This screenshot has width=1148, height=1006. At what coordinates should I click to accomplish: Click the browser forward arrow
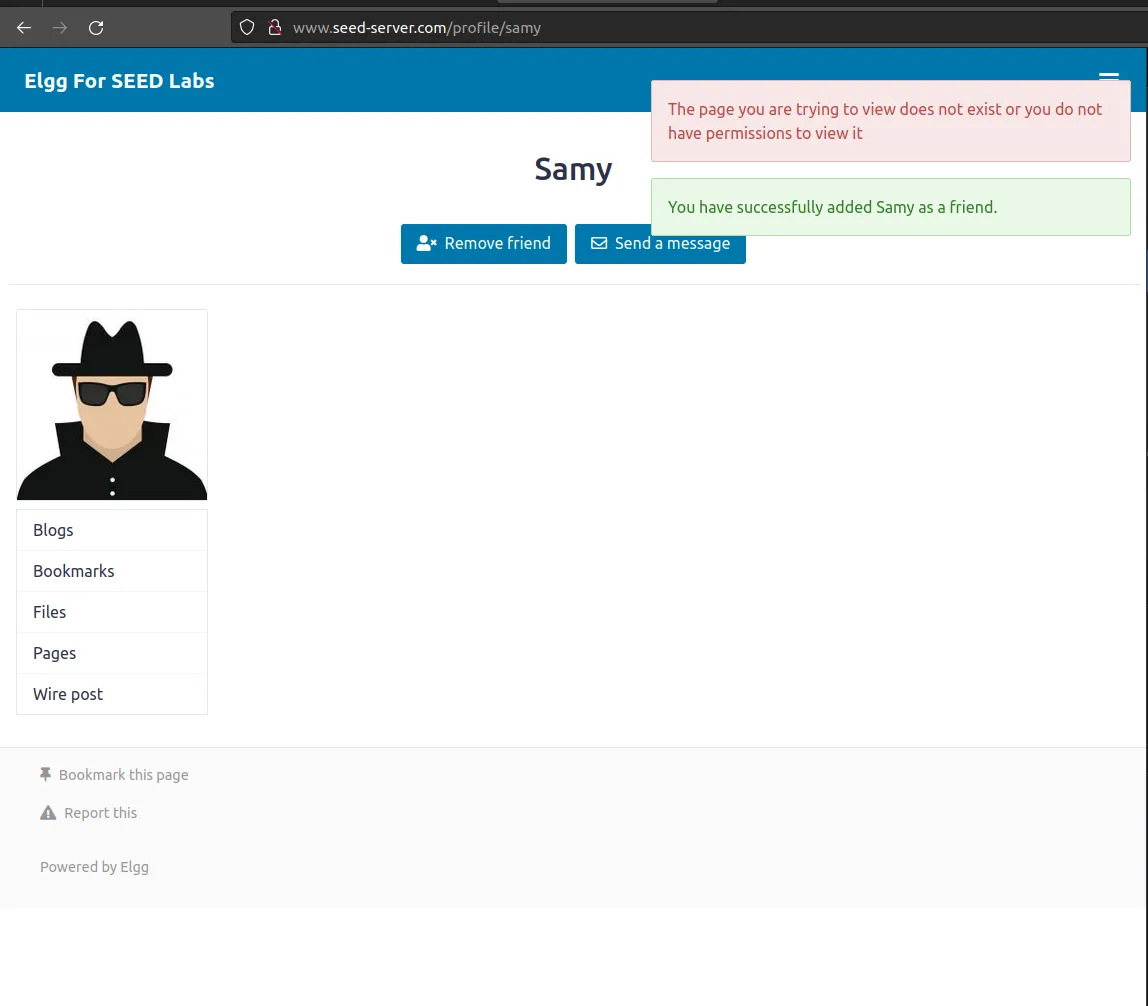point(60,28)
